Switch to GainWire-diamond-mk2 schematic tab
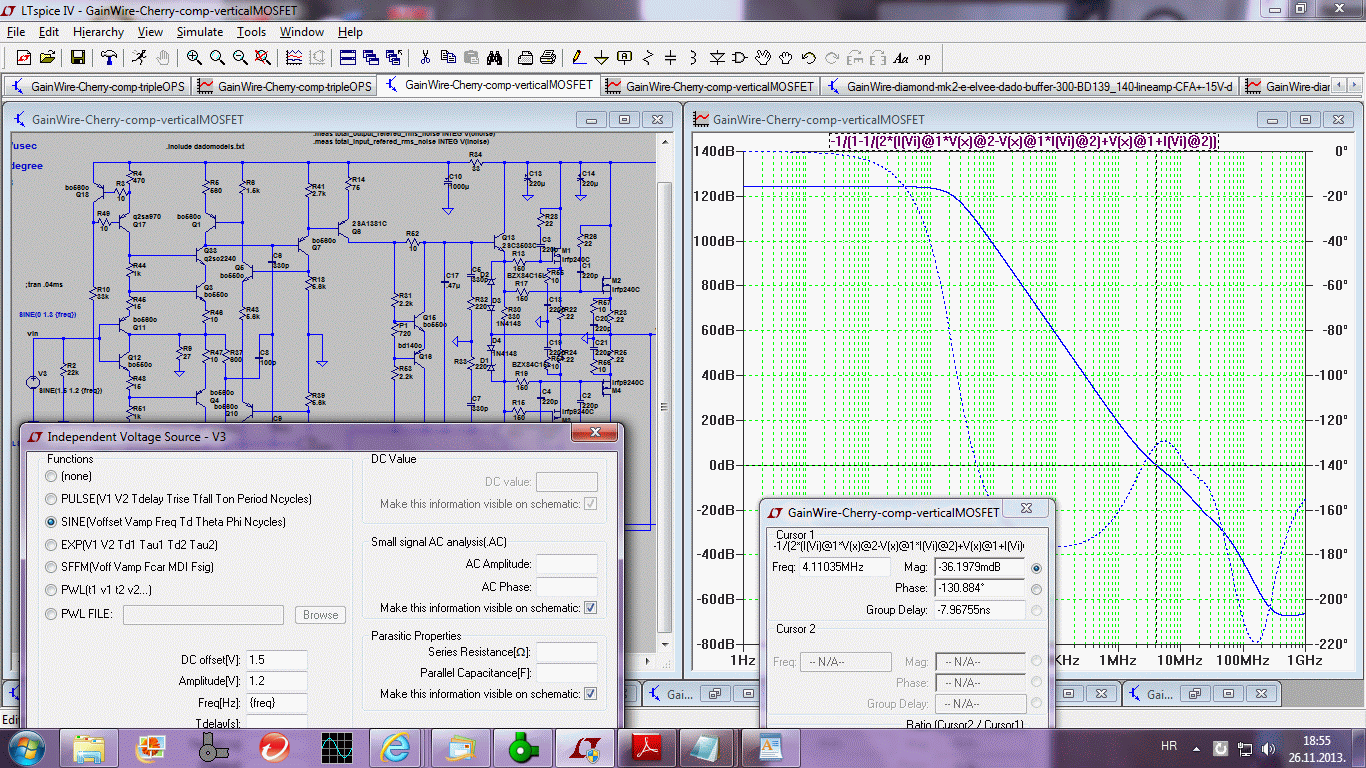Image resolution: width=1366 pixels, height=768 pixels. pos(1030,86)
